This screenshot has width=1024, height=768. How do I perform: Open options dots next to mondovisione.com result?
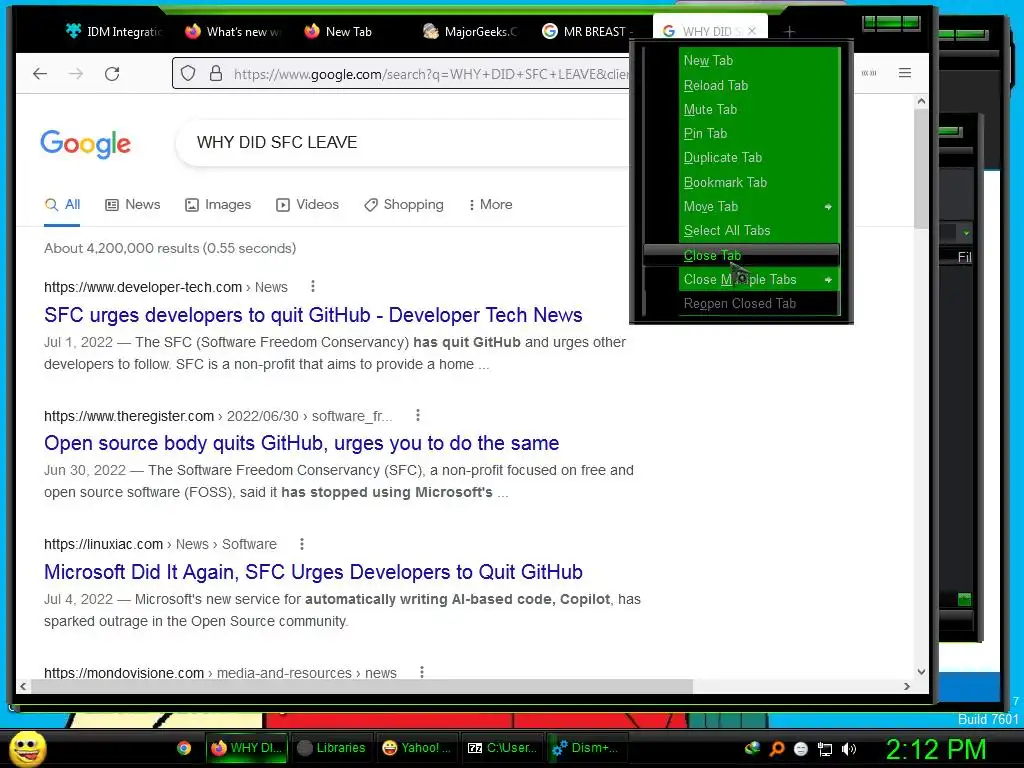click(x=422, y=671)
